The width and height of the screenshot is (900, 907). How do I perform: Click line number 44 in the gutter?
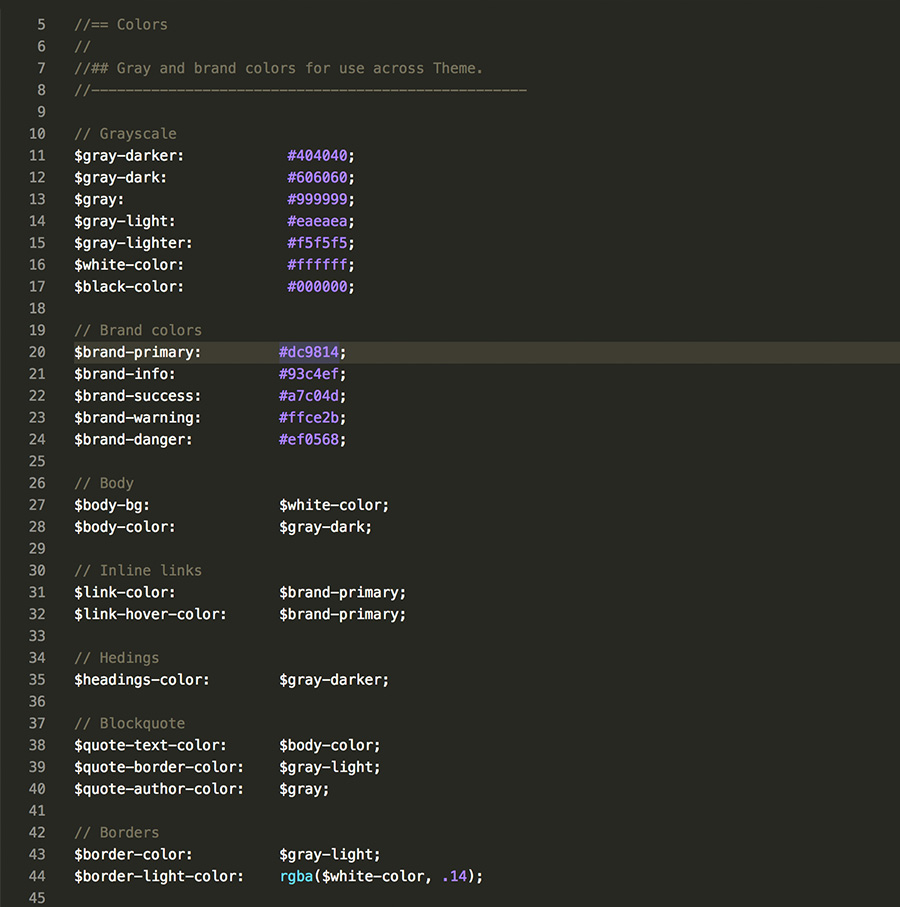point(37,876)
